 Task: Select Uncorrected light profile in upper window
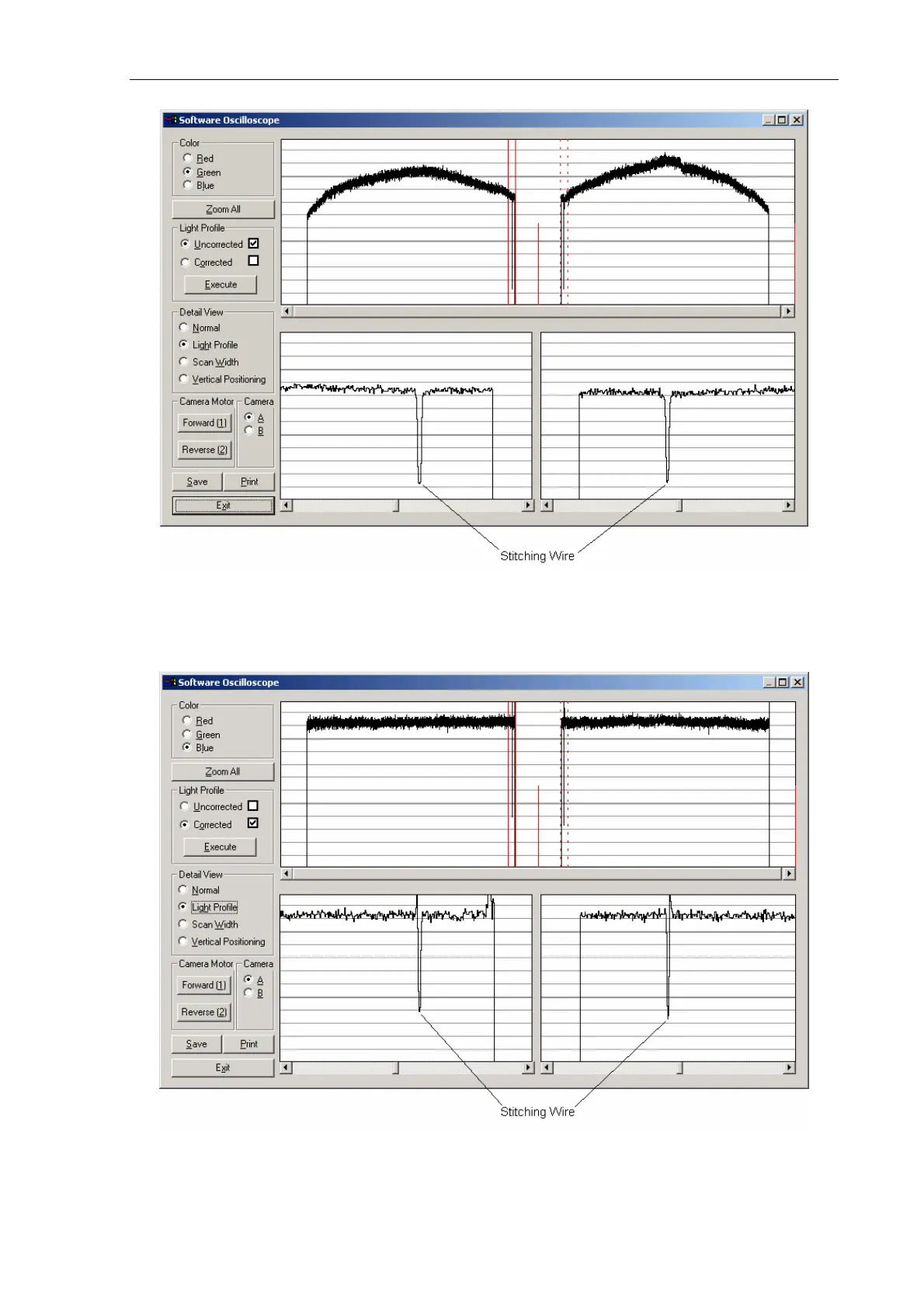[x=185, y=244]
